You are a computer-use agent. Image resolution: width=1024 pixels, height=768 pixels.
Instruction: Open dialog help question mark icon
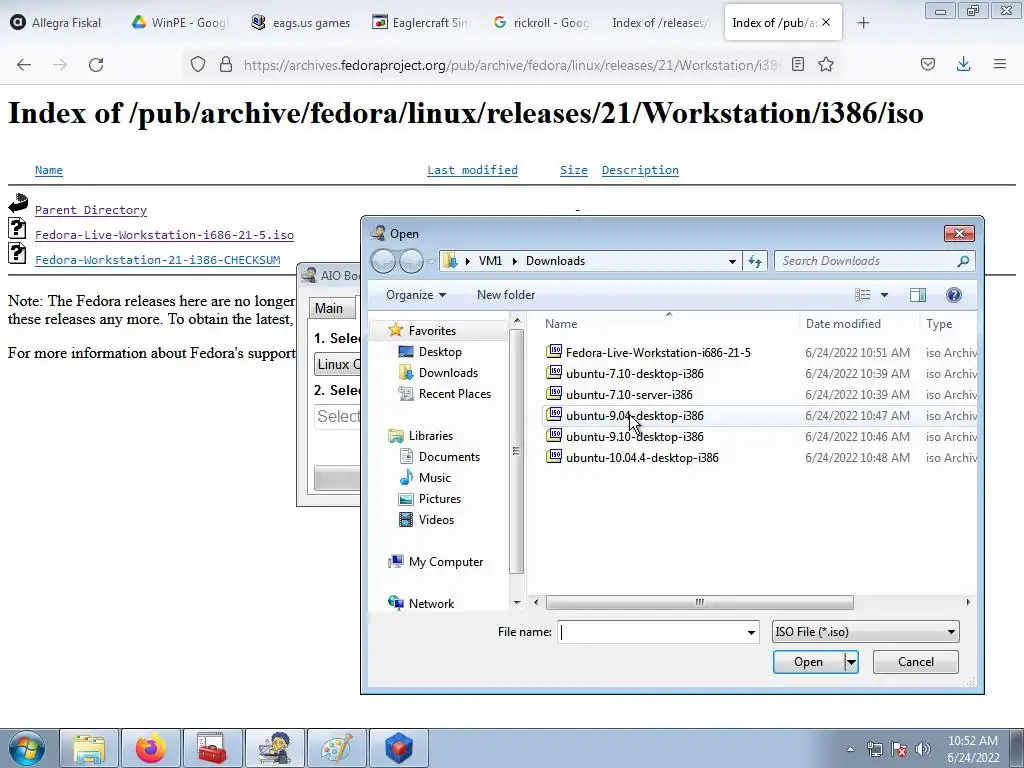(953, 295)
